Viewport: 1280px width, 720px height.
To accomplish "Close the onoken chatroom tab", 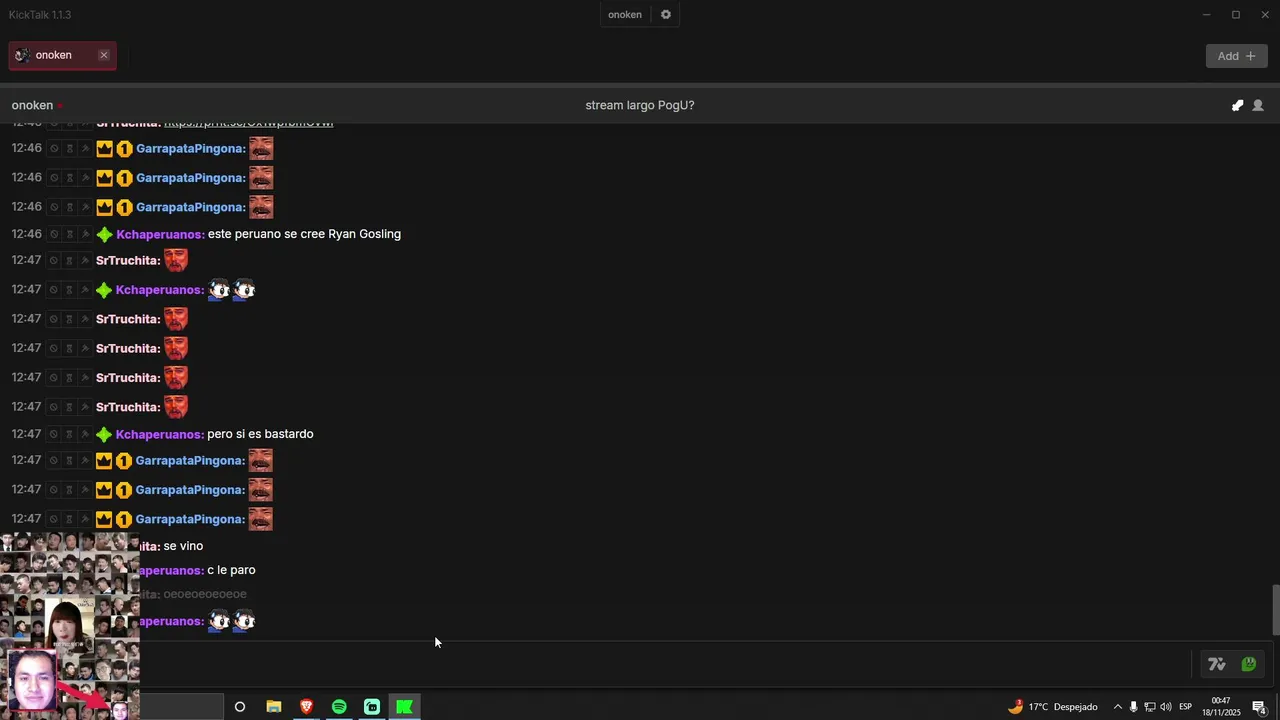I will 104,55.
